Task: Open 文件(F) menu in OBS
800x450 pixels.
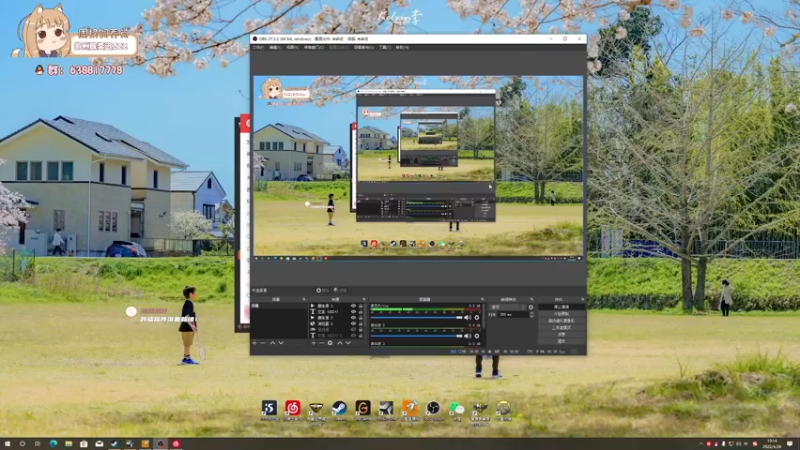Action: point(258,47)
